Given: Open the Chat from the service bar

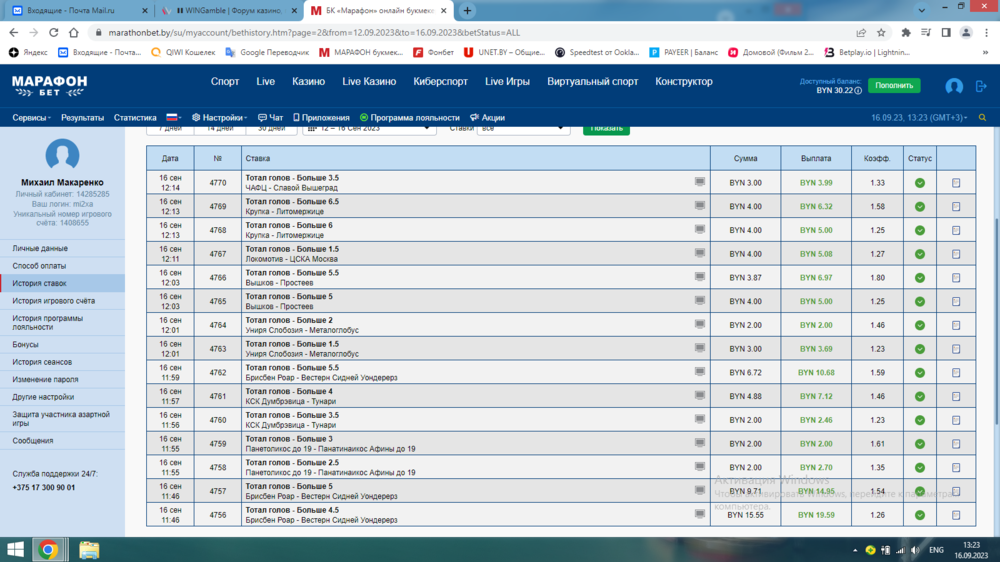Looking at the screenshot, I should [x=270, y=118].
